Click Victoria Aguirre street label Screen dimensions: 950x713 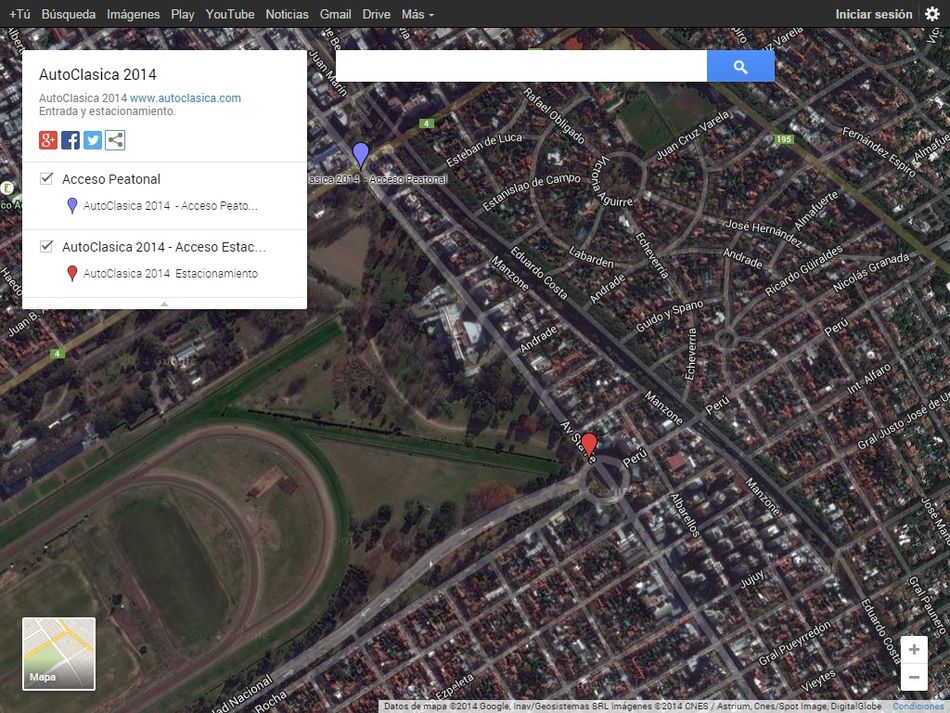[612, 182]
